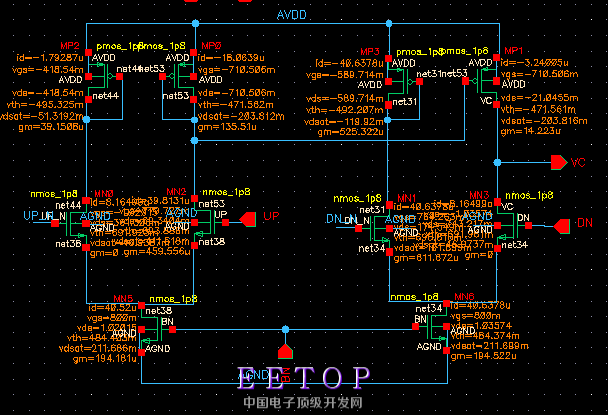Click the gm=194.522u annotation of MN6
Viewport: 608px width, 415px height.
[484, 356]
